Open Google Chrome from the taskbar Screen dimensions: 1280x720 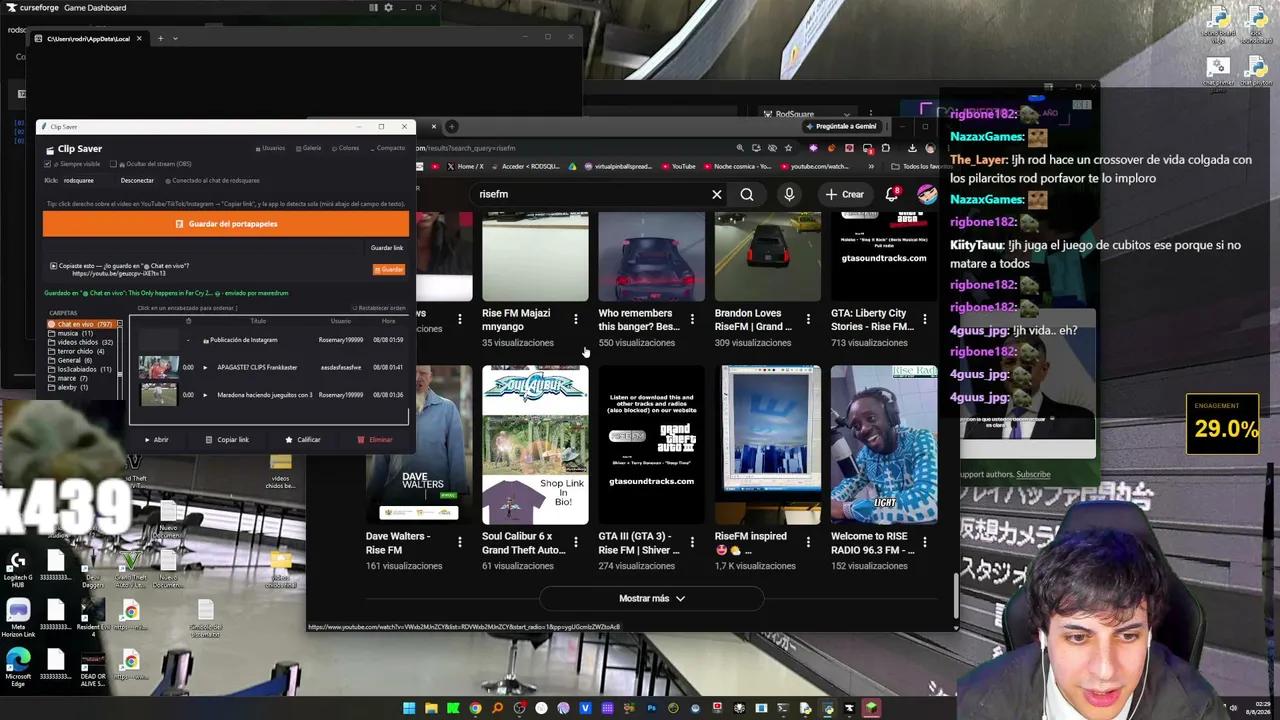click(475, 709)
